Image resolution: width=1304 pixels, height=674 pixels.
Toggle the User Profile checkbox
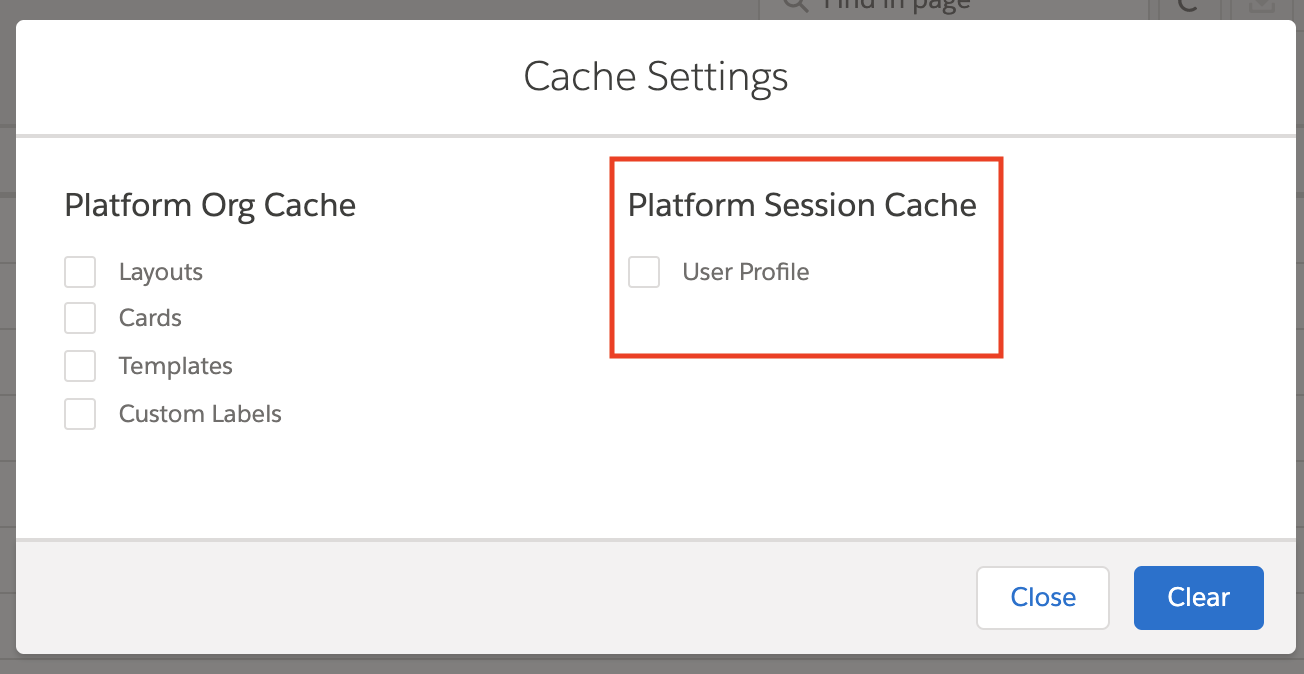(x=644, y=272)
